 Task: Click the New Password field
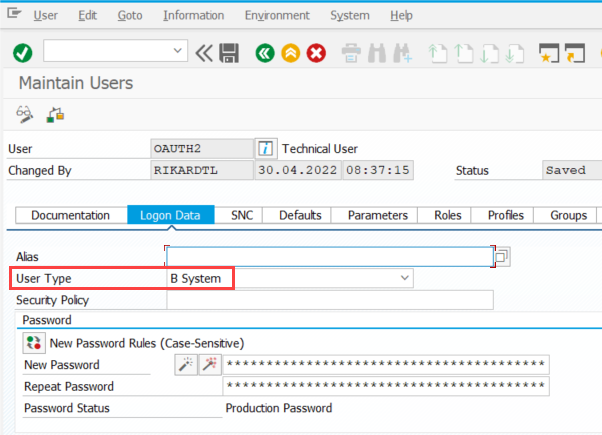pos(386,364)
